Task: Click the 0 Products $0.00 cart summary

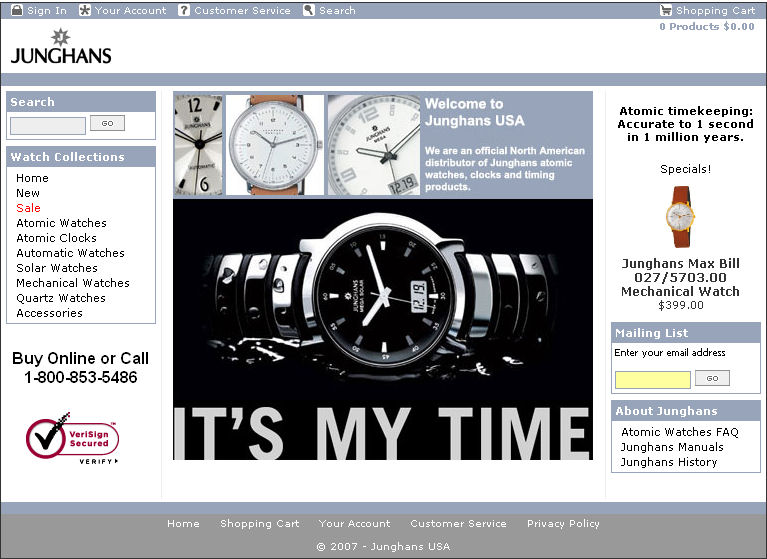Action: [707, 26]
